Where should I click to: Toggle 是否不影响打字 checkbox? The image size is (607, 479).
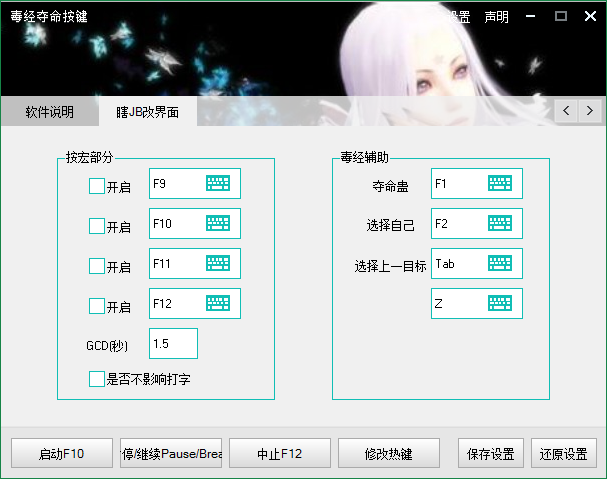pos(97,379)
